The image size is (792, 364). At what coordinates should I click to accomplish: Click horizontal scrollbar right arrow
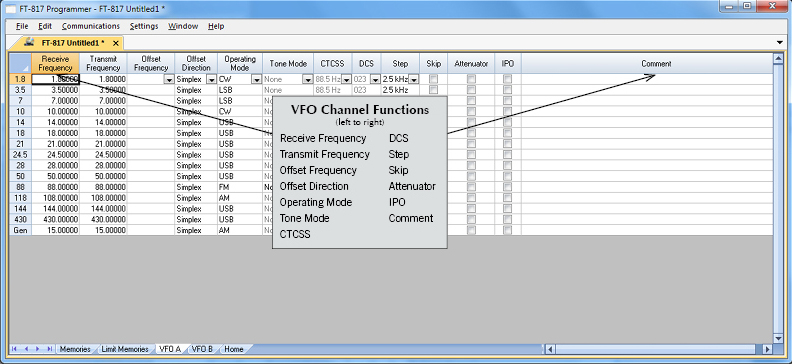[768, 349]
